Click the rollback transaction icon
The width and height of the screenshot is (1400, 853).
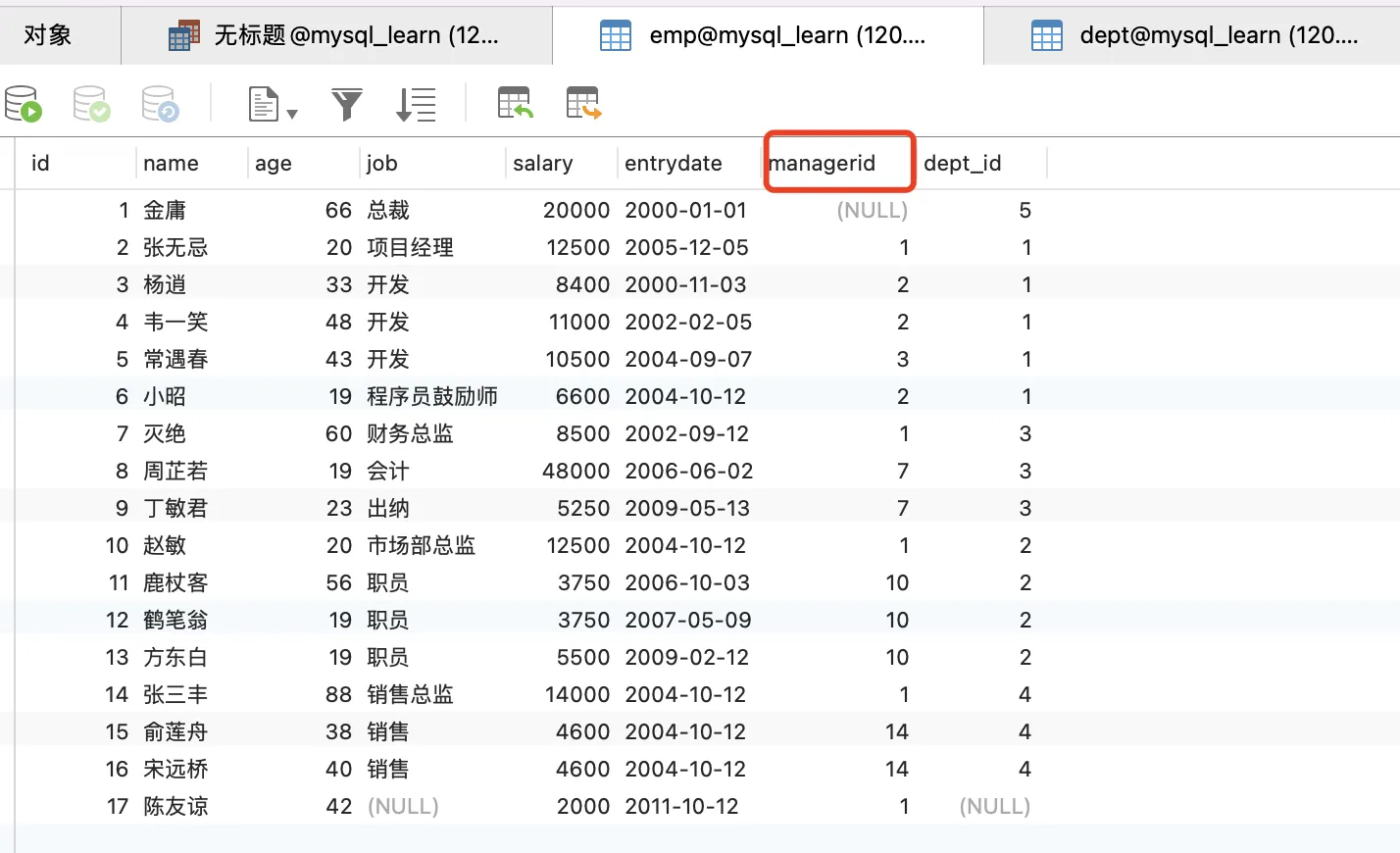(160, 104)
